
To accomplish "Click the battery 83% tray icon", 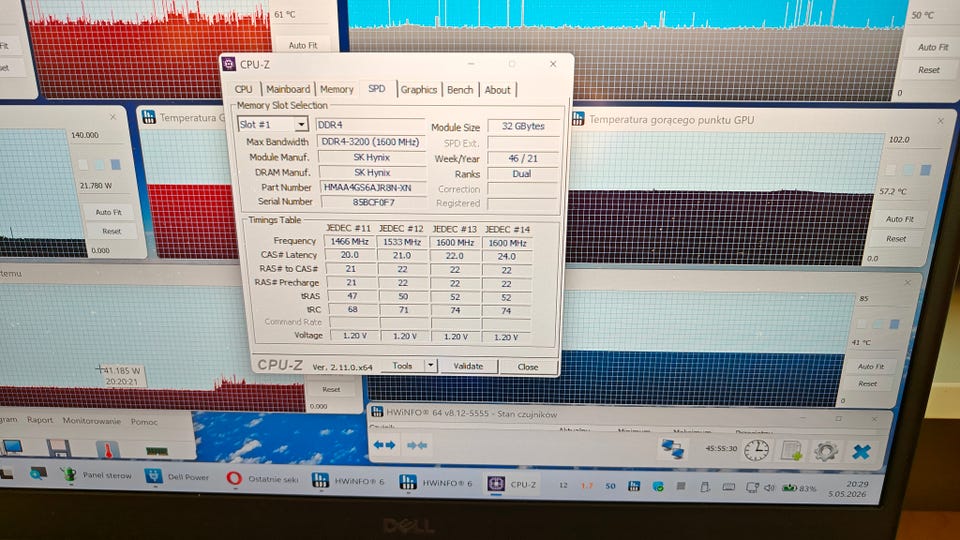I will tap(799, 488).
